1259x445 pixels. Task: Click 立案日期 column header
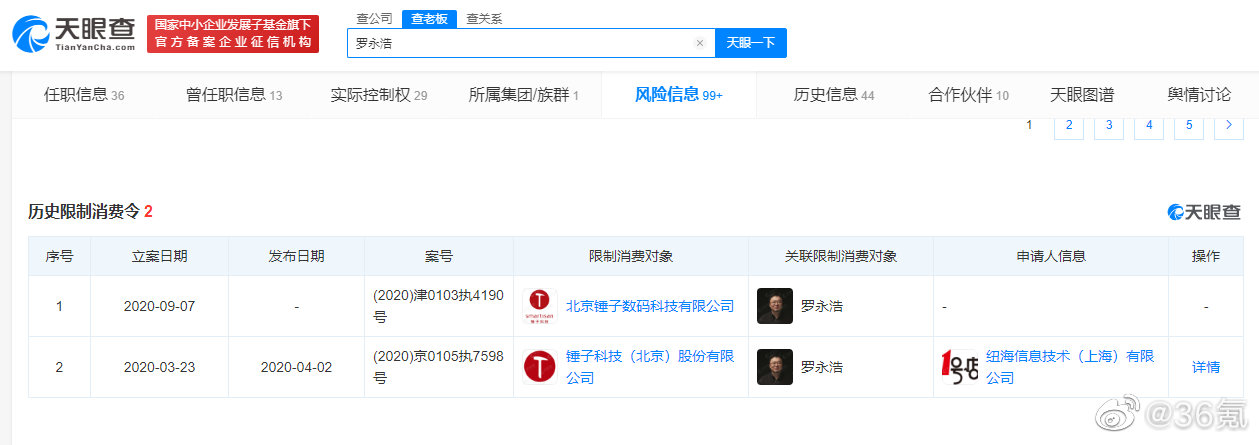click(x=159, y=256)
